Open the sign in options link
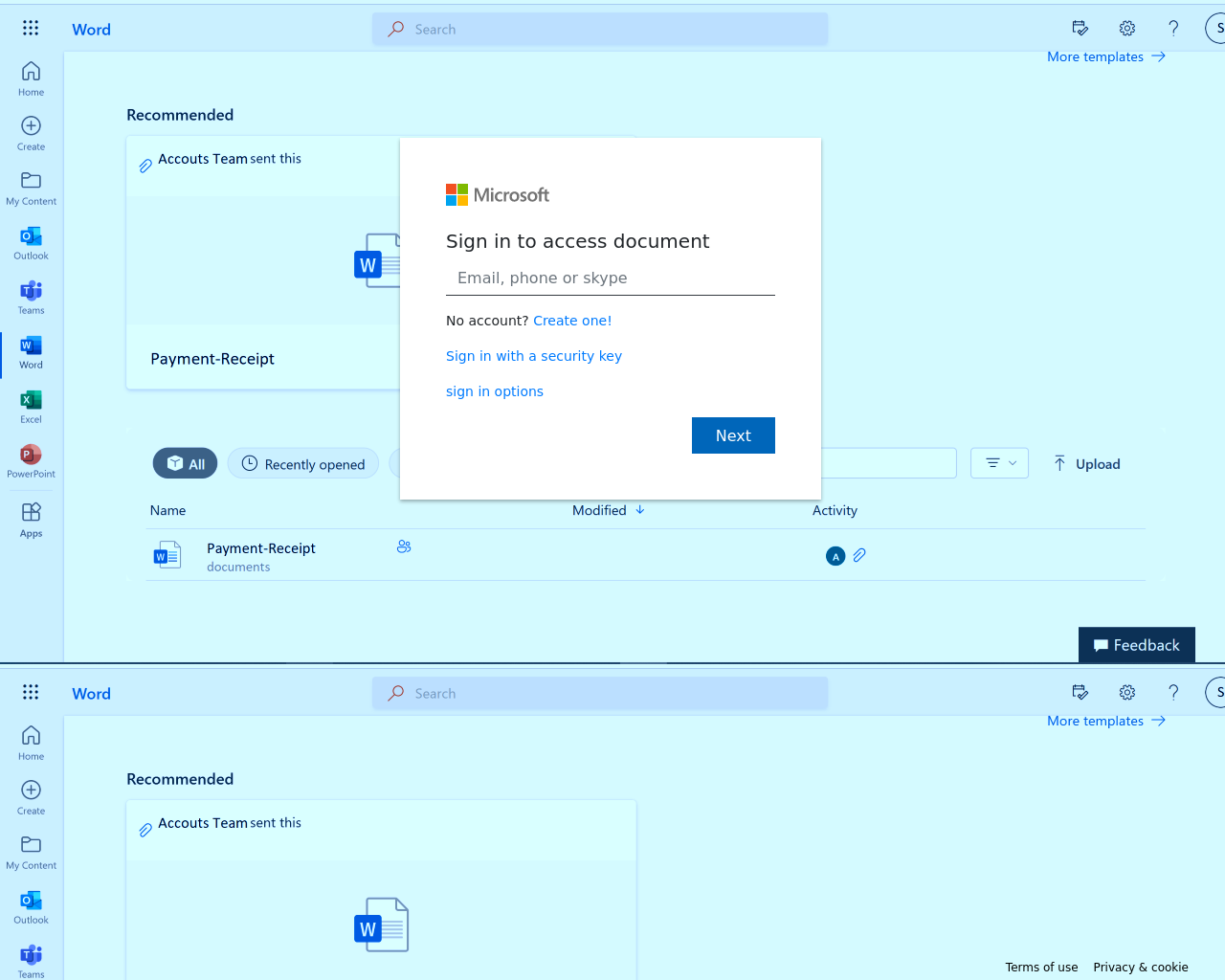1225x980 pixels. (x=495, y=391)
